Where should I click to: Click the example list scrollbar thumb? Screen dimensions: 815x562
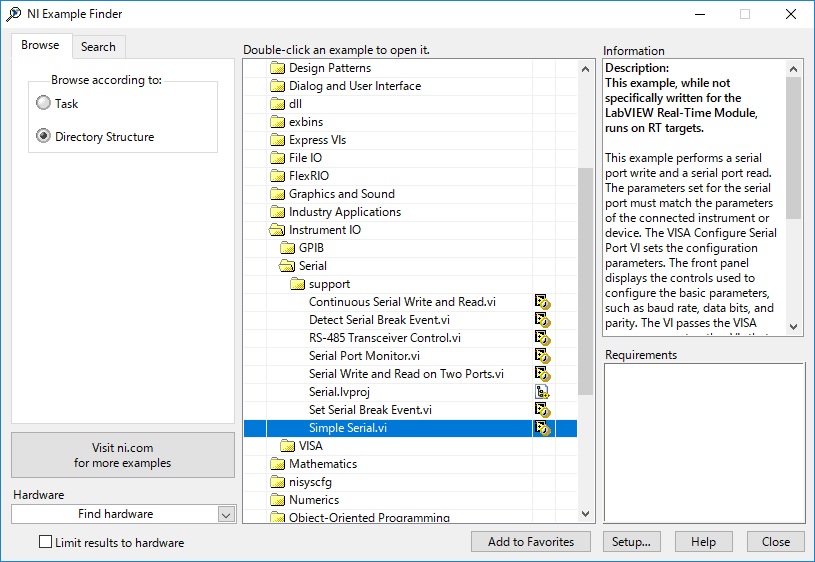click(x=585, y=281)
